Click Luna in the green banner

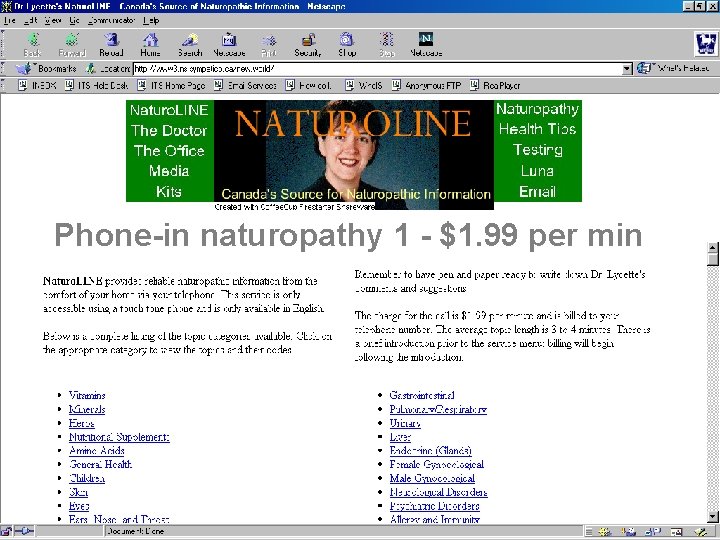click(537, 171)
